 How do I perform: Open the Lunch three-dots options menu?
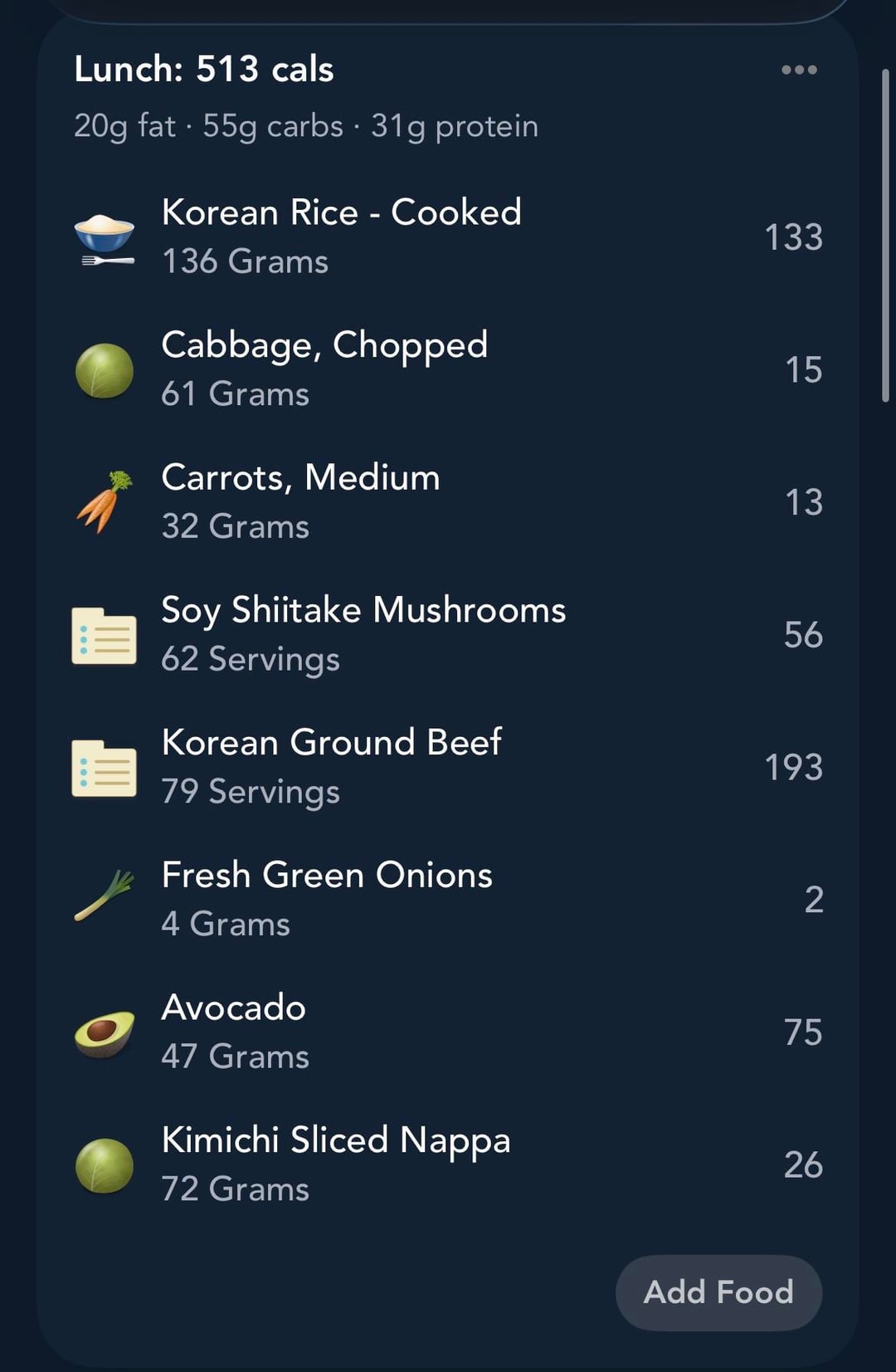(799, 71)
